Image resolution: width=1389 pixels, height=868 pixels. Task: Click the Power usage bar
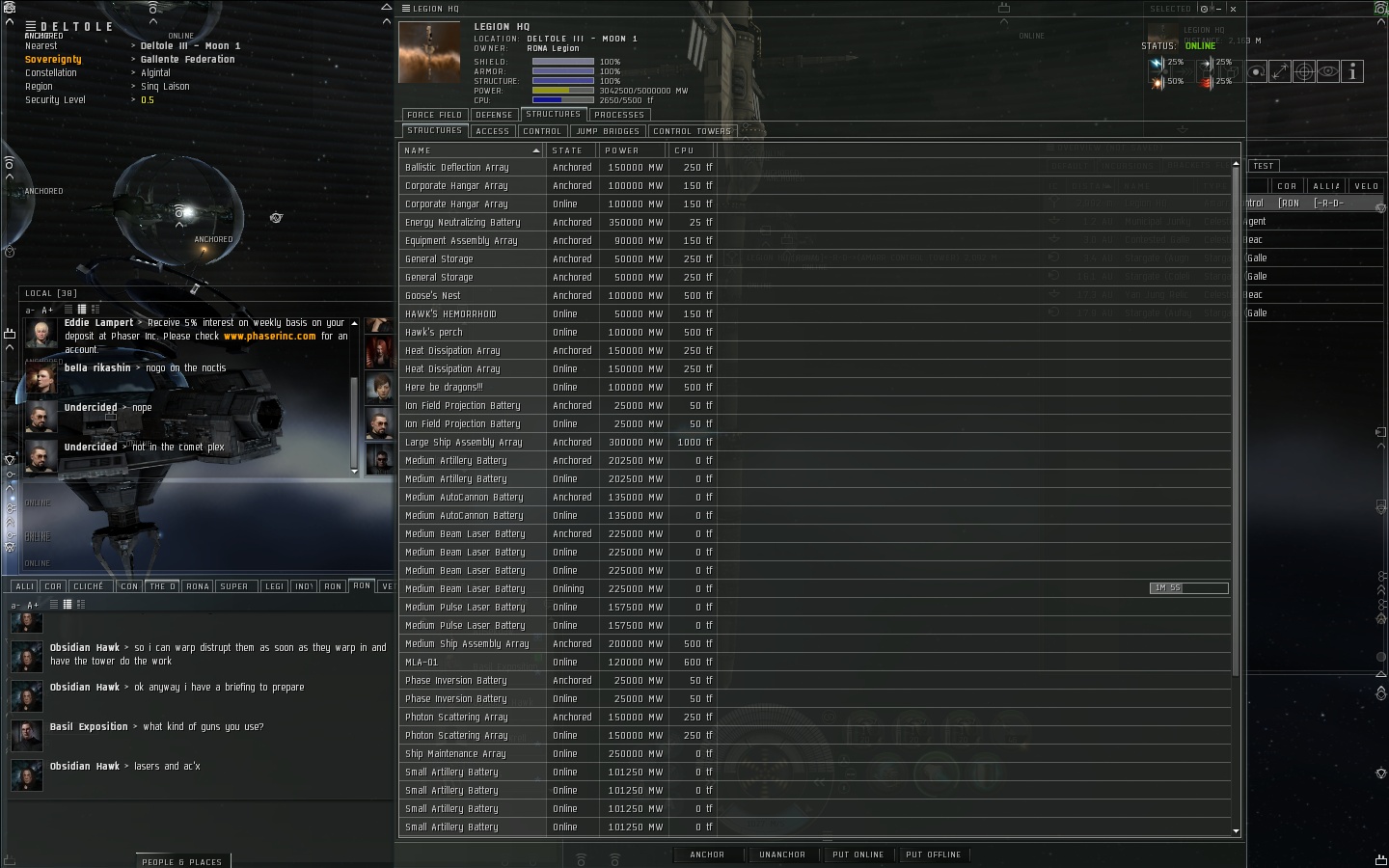click(563, 91)
